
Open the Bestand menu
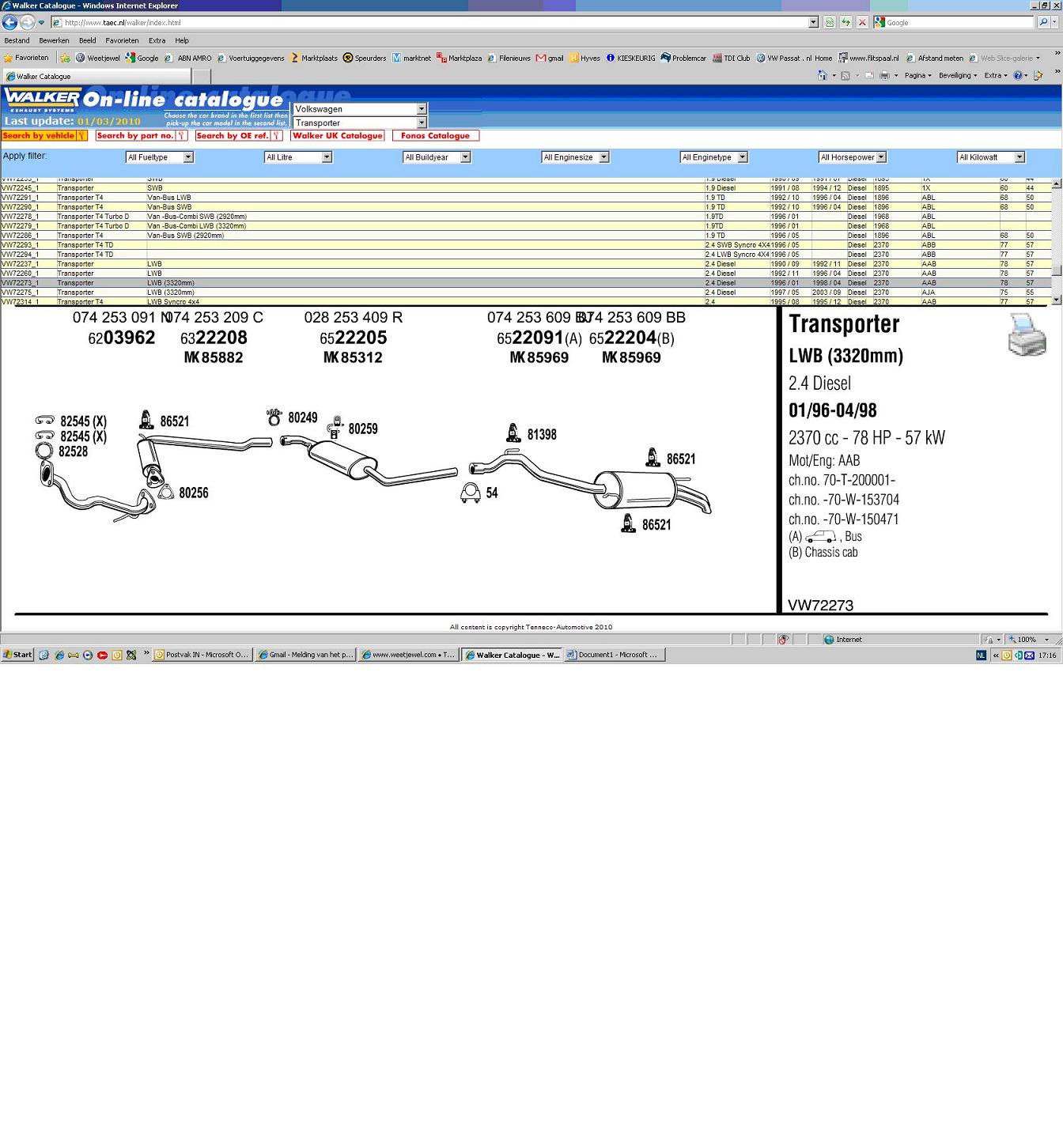(17, 40)
